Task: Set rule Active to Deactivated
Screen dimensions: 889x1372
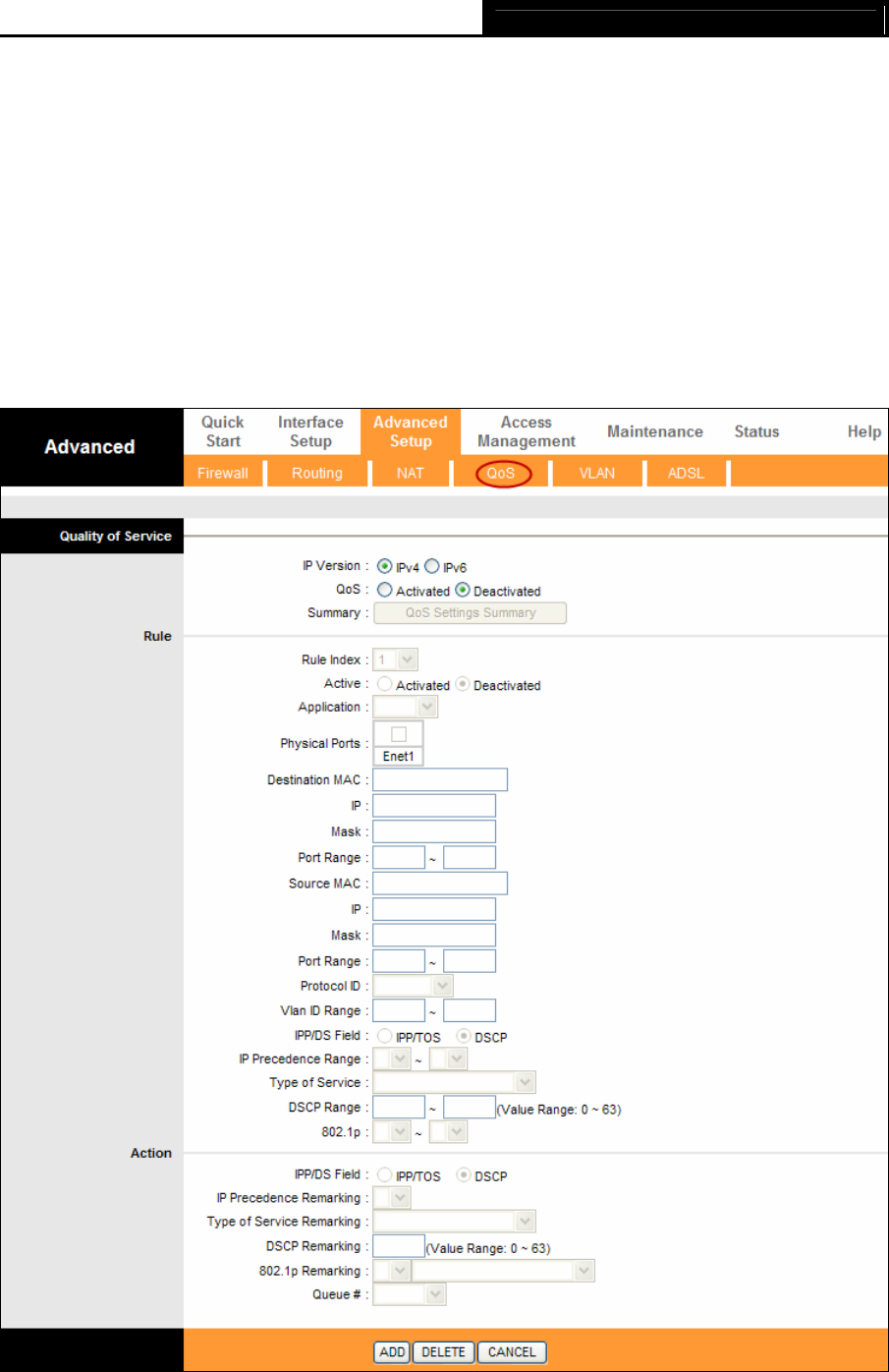Action: [x=463, y=684]
